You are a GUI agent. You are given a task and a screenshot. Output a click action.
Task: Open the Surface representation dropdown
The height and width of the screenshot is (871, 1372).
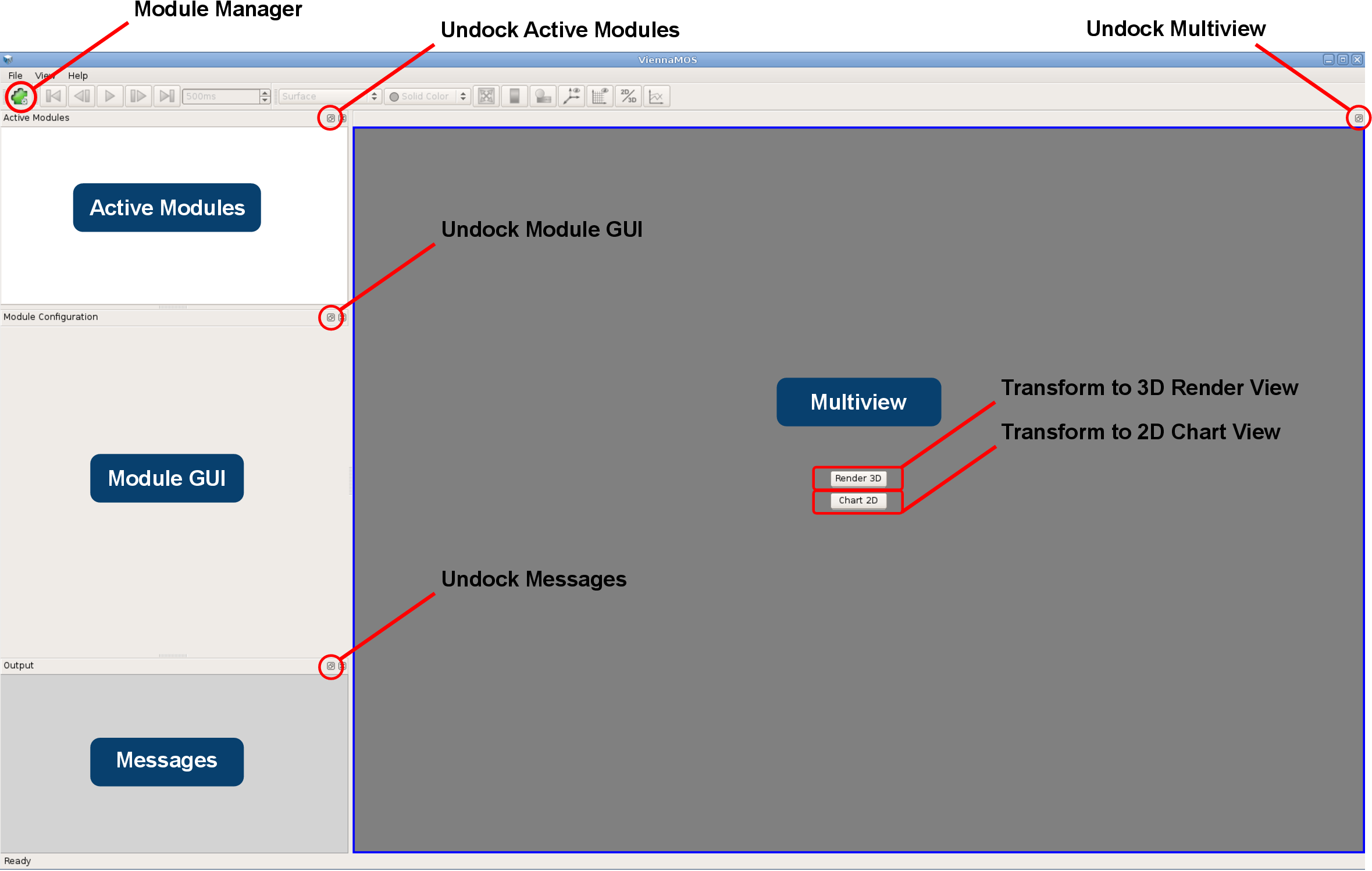pyautogui.click(x=329, y=97)
